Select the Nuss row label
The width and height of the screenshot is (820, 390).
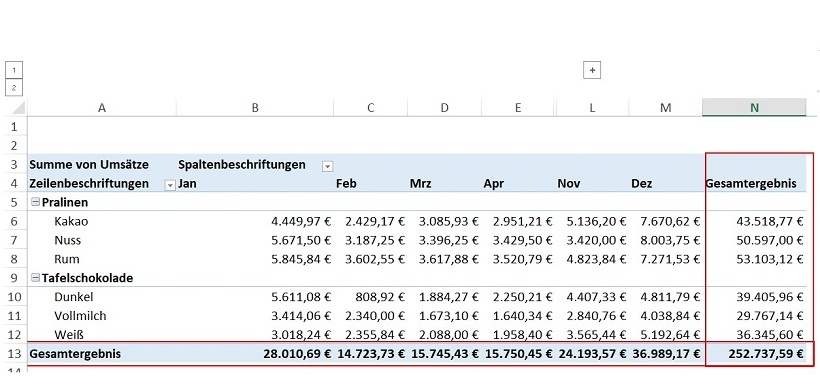coord(68,240)
